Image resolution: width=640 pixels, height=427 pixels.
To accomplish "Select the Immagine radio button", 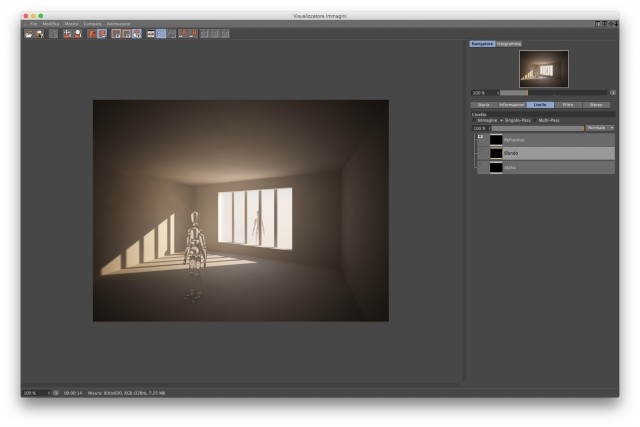I will pos(474,120).
